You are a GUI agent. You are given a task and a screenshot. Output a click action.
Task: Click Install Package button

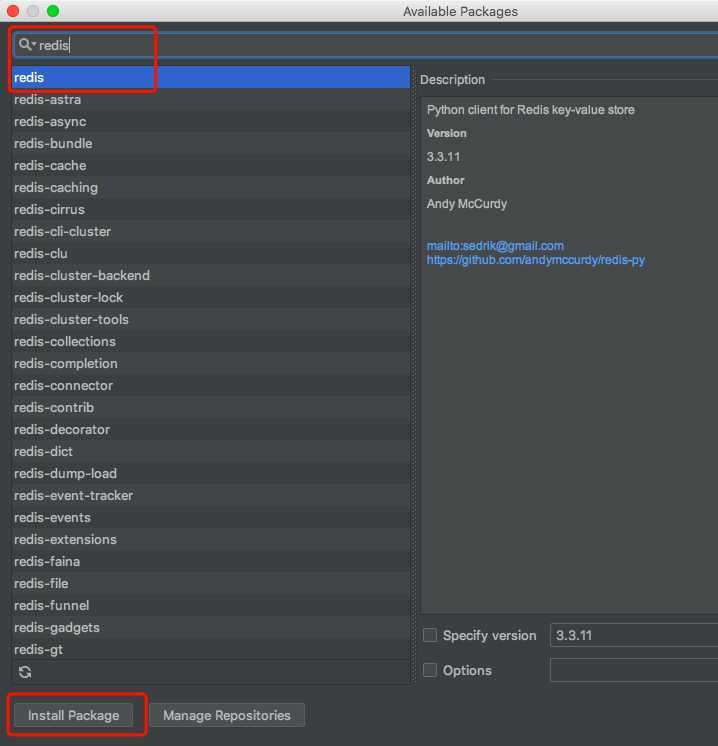click(73, 715)
